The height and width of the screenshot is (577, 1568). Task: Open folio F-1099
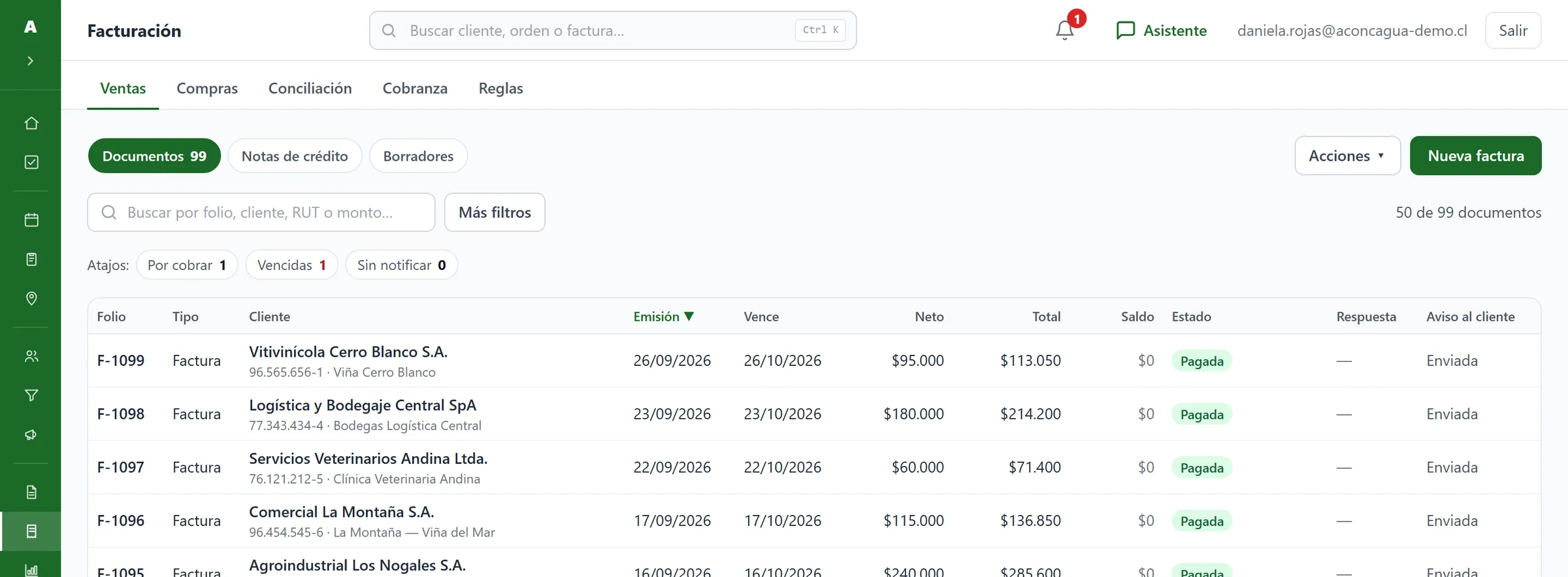pyautogui.click(x=121, y=361)
